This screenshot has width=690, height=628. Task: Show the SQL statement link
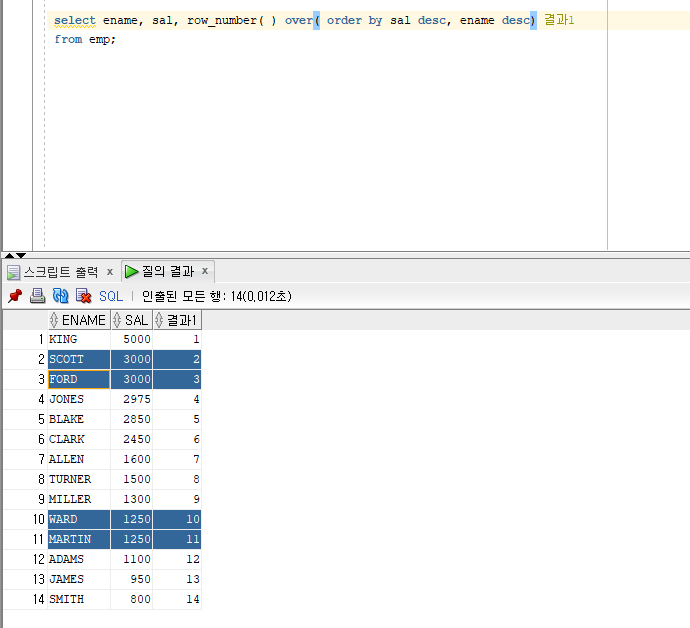pos(110,296)
